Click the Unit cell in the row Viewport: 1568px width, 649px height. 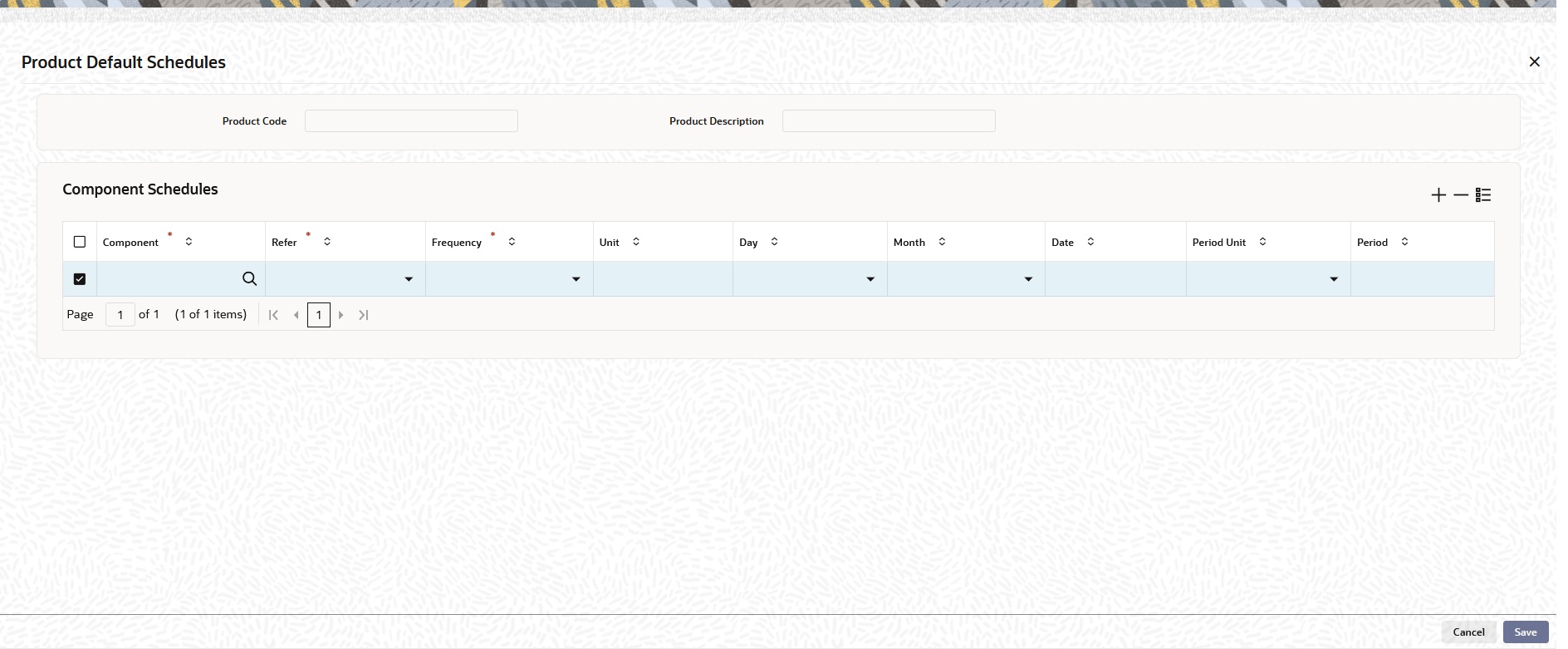click(x=663, y=279)
